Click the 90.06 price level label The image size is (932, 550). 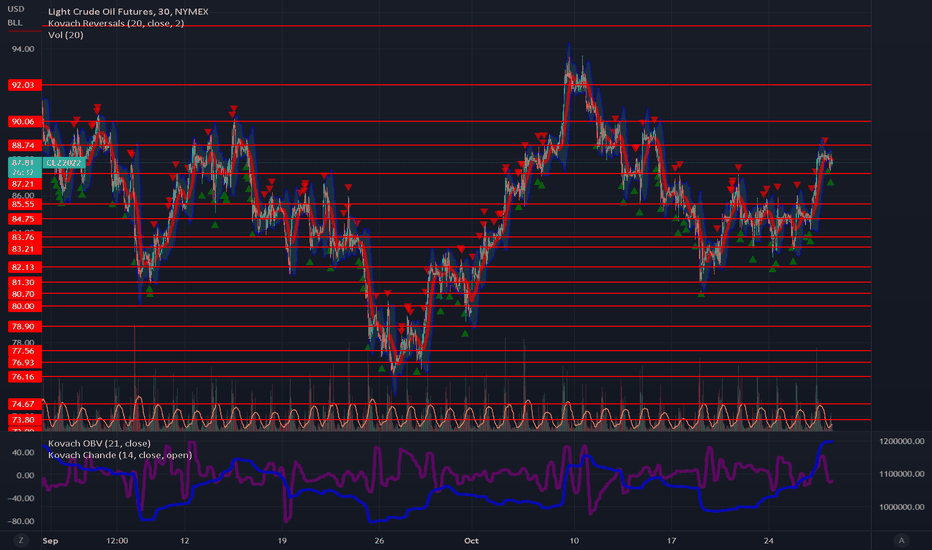[24, 121]
